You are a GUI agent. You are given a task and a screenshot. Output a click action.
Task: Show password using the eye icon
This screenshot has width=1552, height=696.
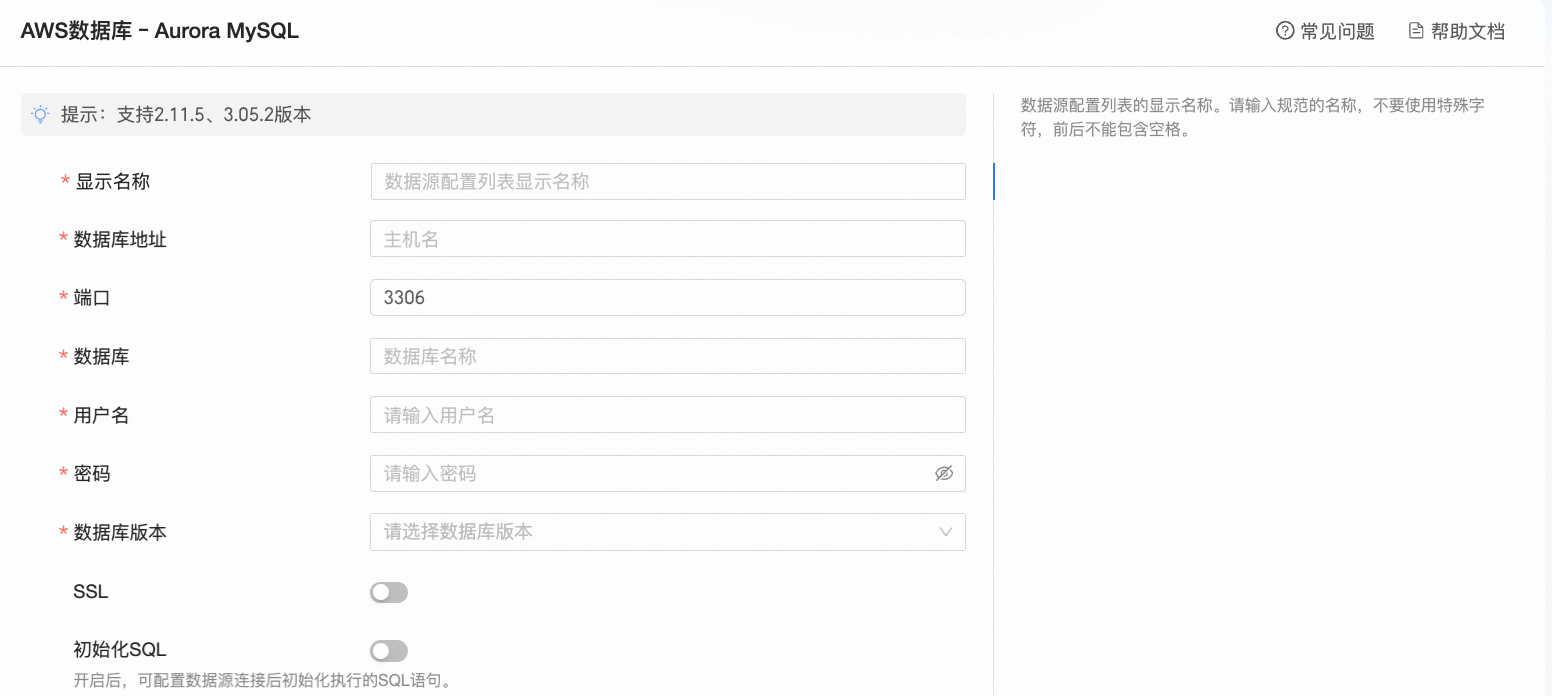944,473
